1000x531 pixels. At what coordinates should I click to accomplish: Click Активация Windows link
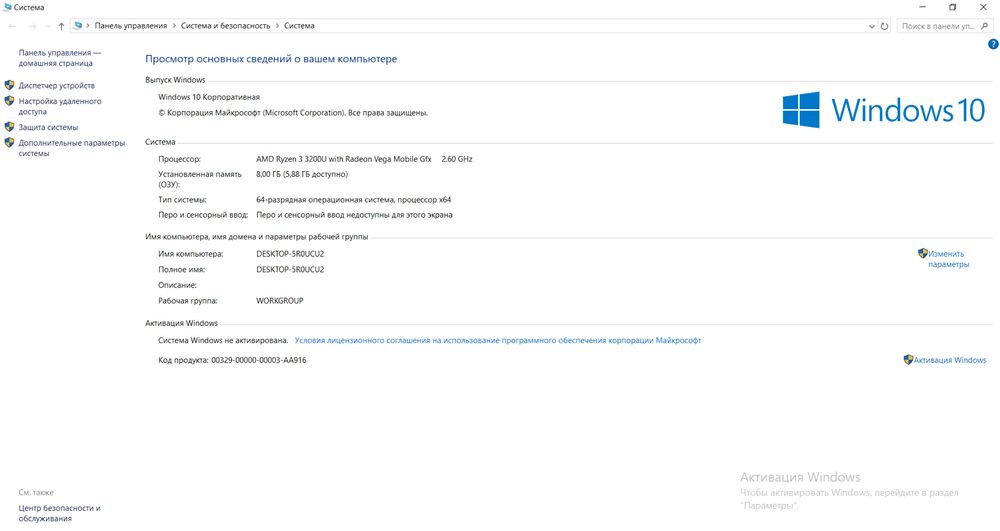point(950,360)
